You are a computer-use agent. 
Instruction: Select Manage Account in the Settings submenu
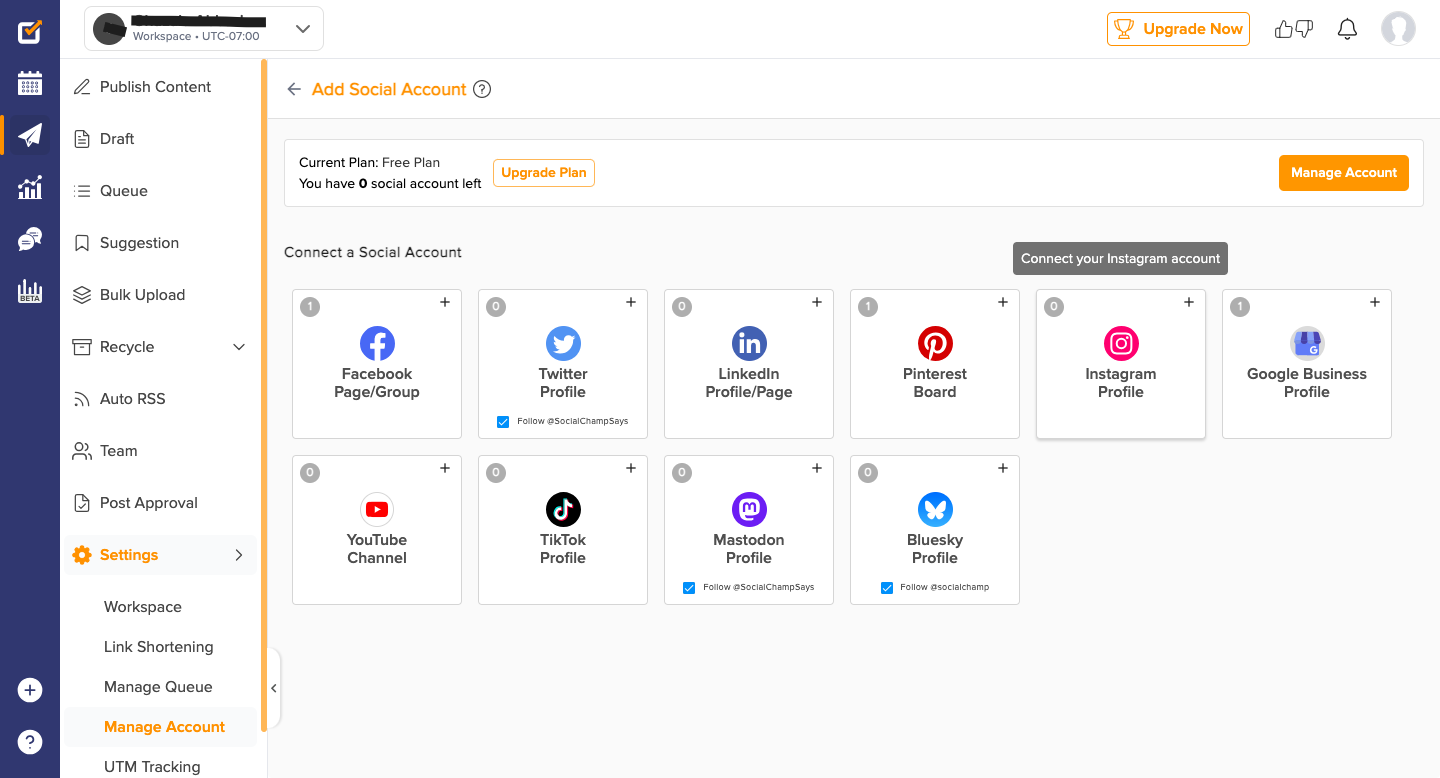point(161,727)
